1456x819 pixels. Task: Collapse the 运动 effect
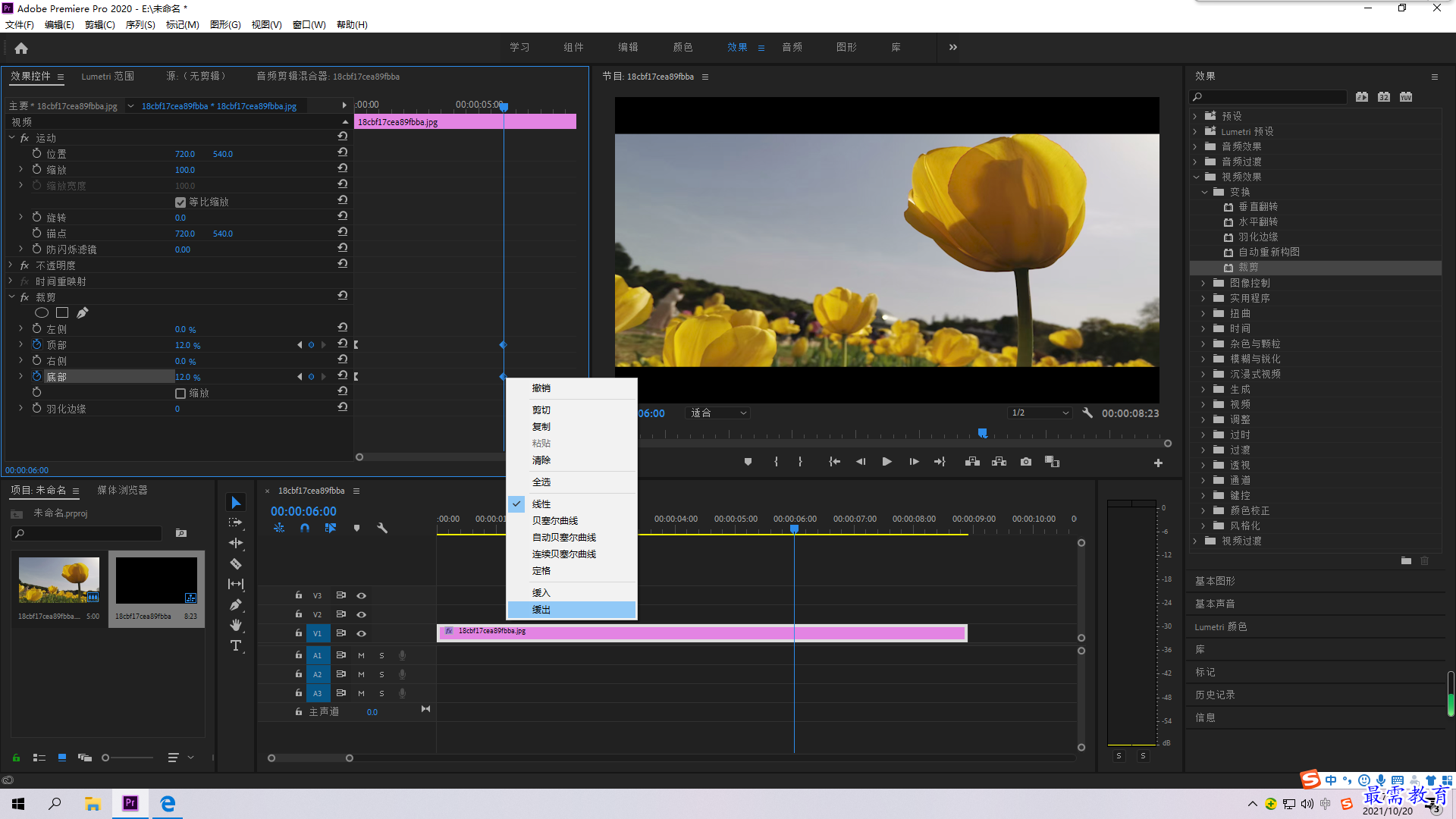11,137
